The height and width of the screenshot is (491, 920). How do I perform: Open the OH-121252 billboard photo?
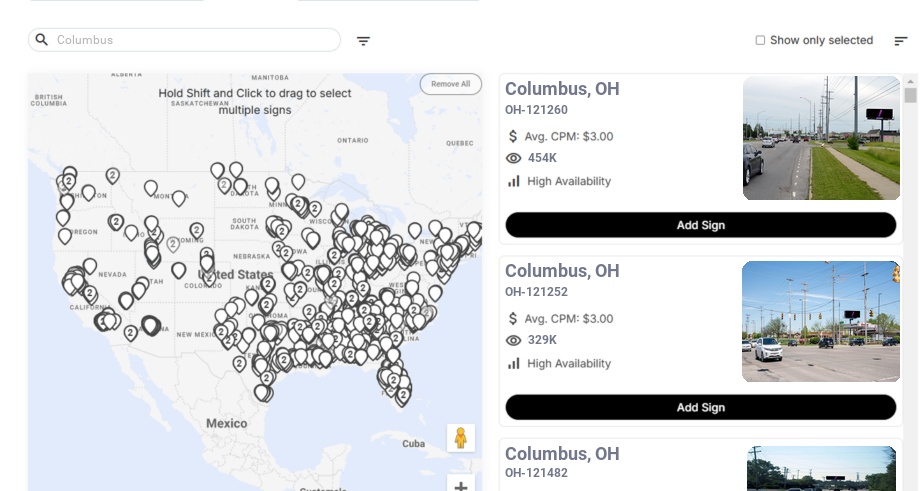[821, 321]
